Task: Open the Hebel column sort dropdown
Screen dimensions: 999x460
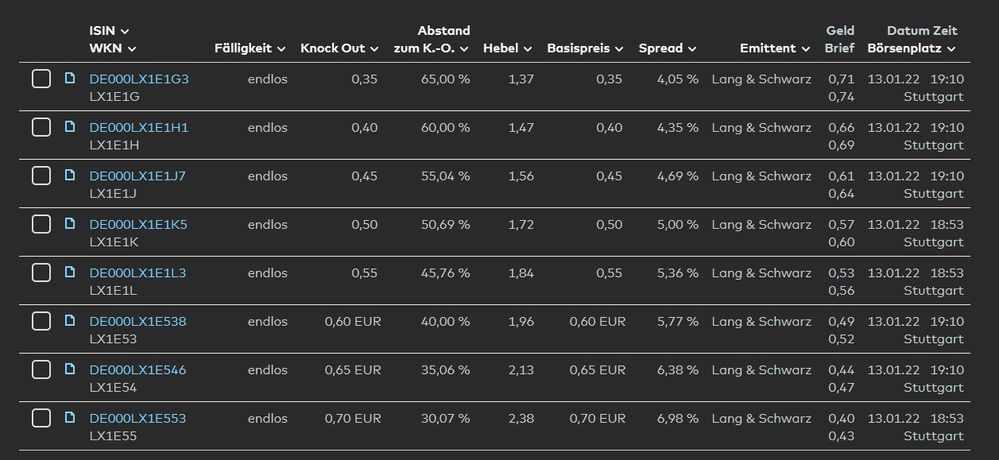Action: click(508, 48)
